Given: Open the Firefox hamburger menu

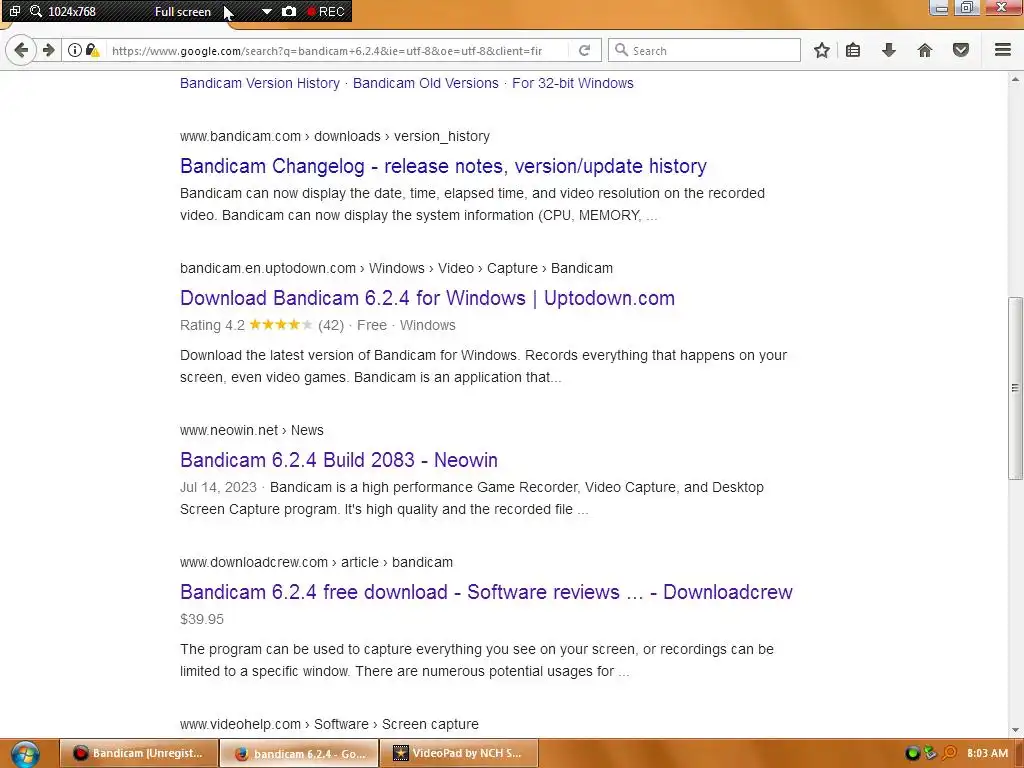Looking at the screenshot, I should click(x=1003, y=50).
